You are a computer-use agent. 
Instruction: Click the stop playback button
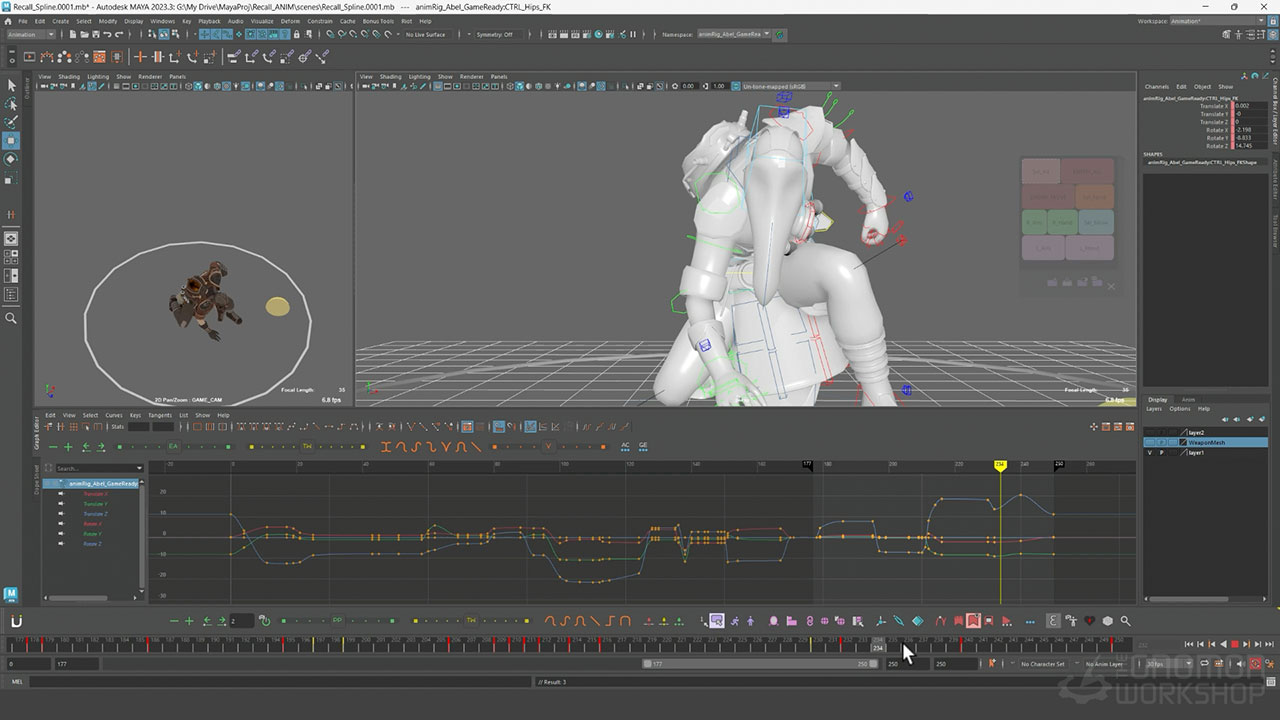1234,645
